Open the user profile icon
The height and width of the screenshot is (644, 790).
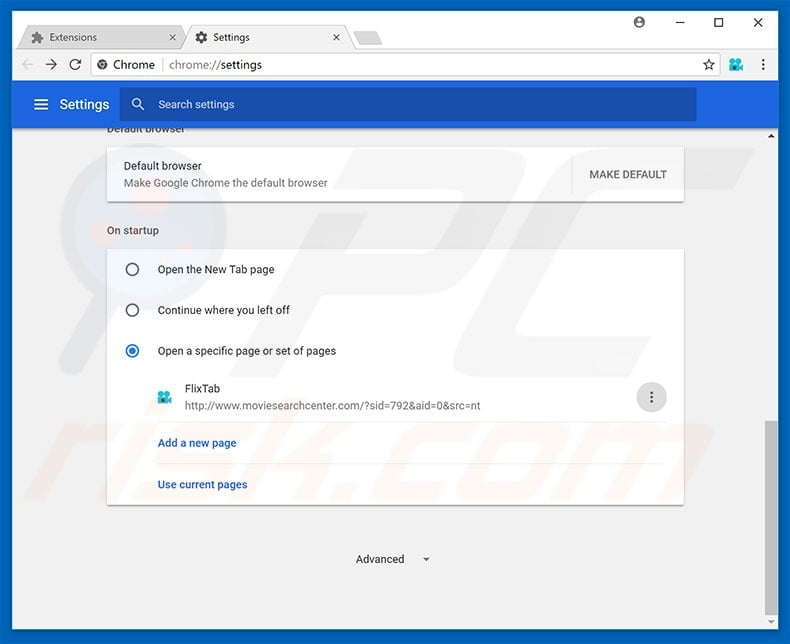(639, 22)
